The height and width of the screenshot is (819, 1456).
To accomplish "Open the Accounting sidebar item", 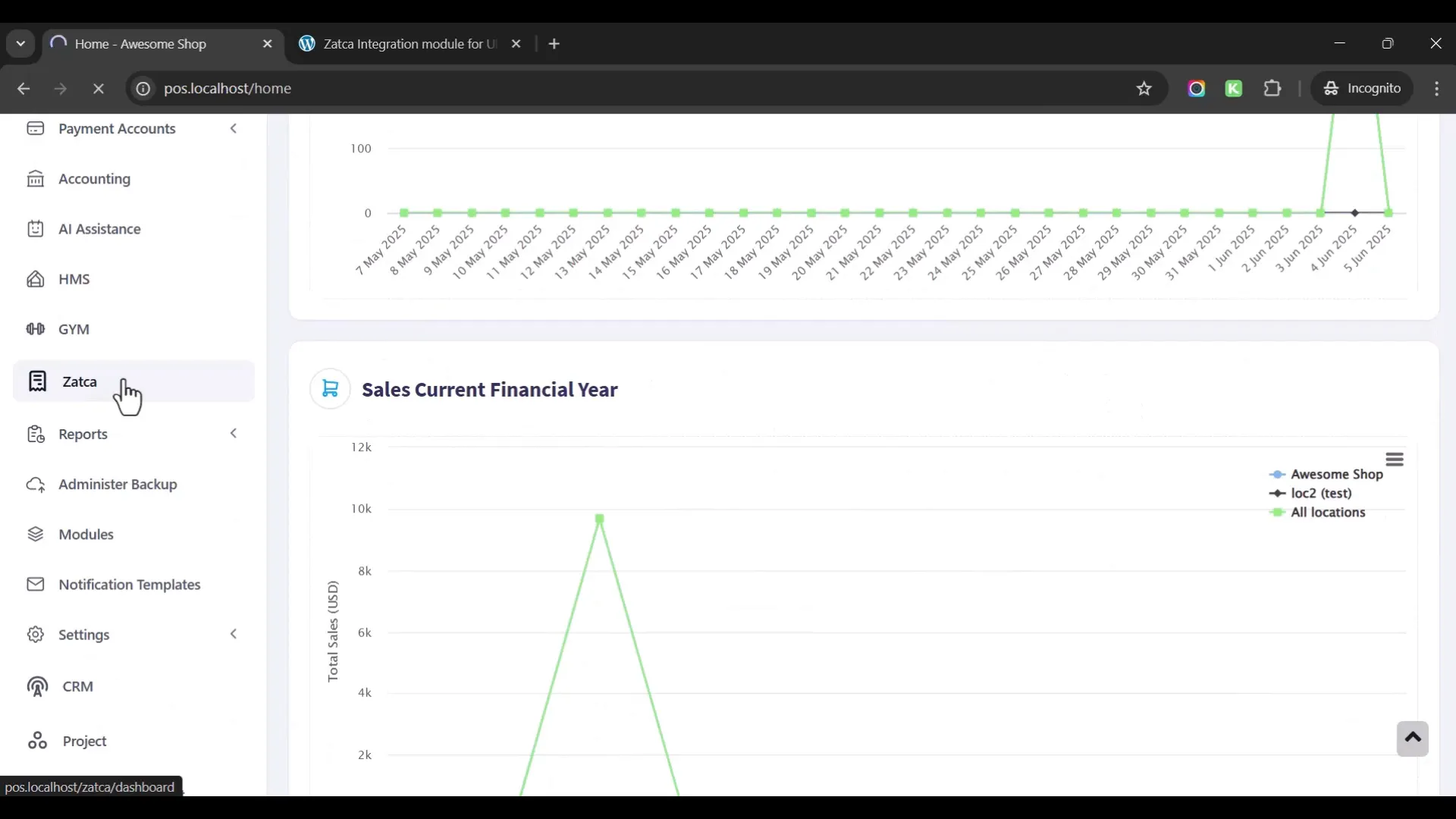I will pyautogui.click(x=94, y=179).
